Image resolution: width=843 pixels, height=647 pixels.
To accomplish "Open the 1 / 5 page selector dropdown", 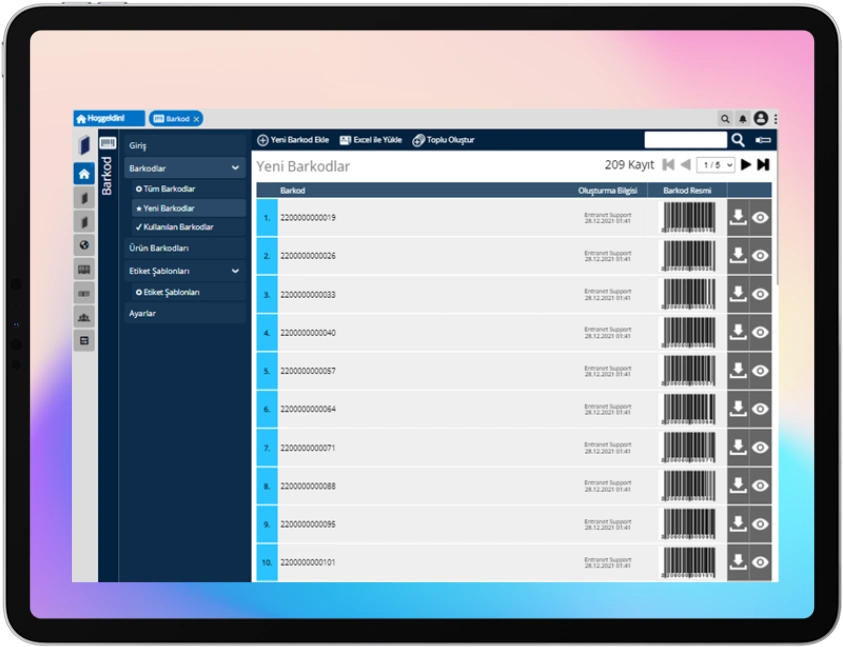I will [x=716, y=165].
